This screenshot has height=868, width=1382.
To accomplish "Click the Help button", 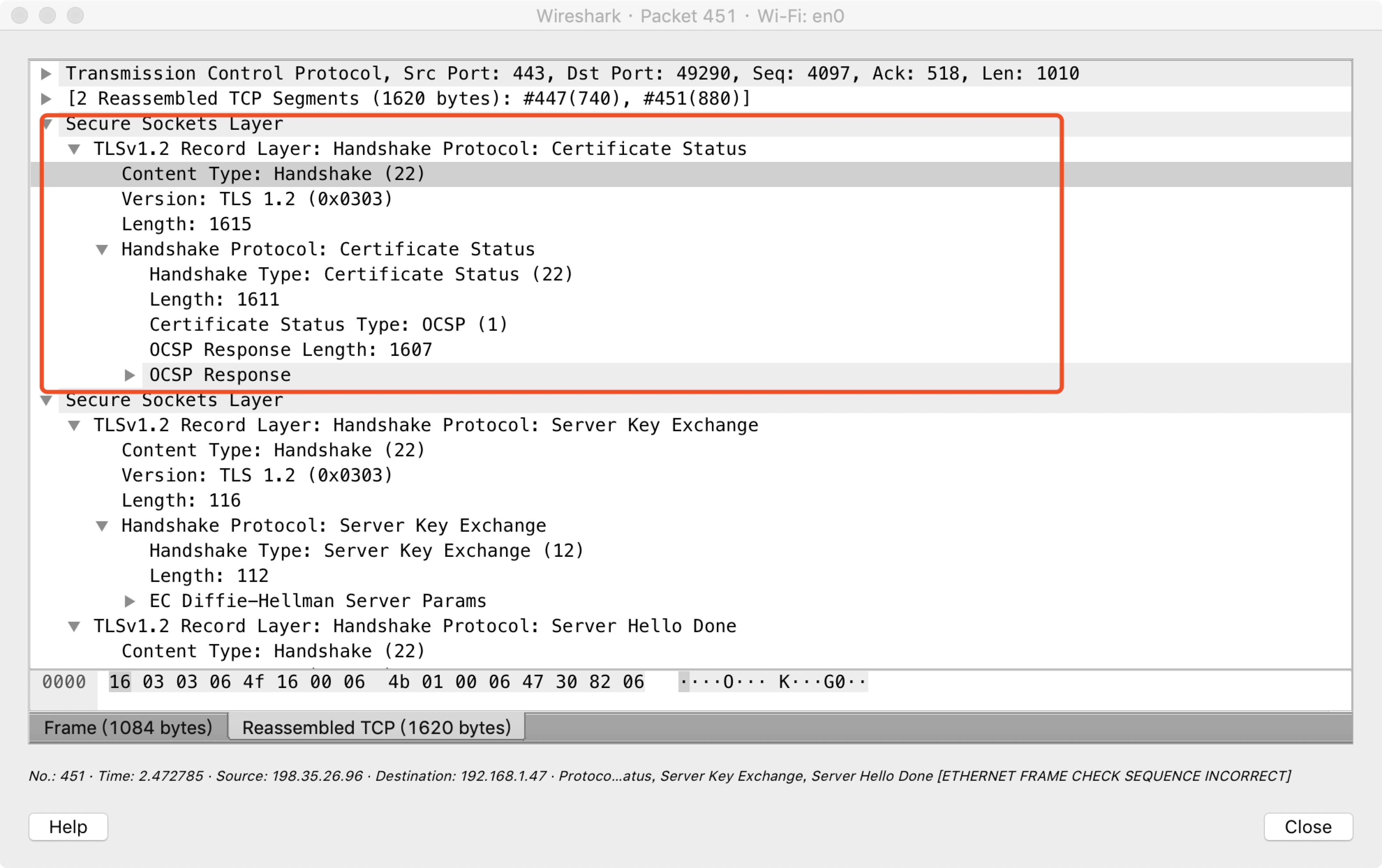I will point(68,827).
